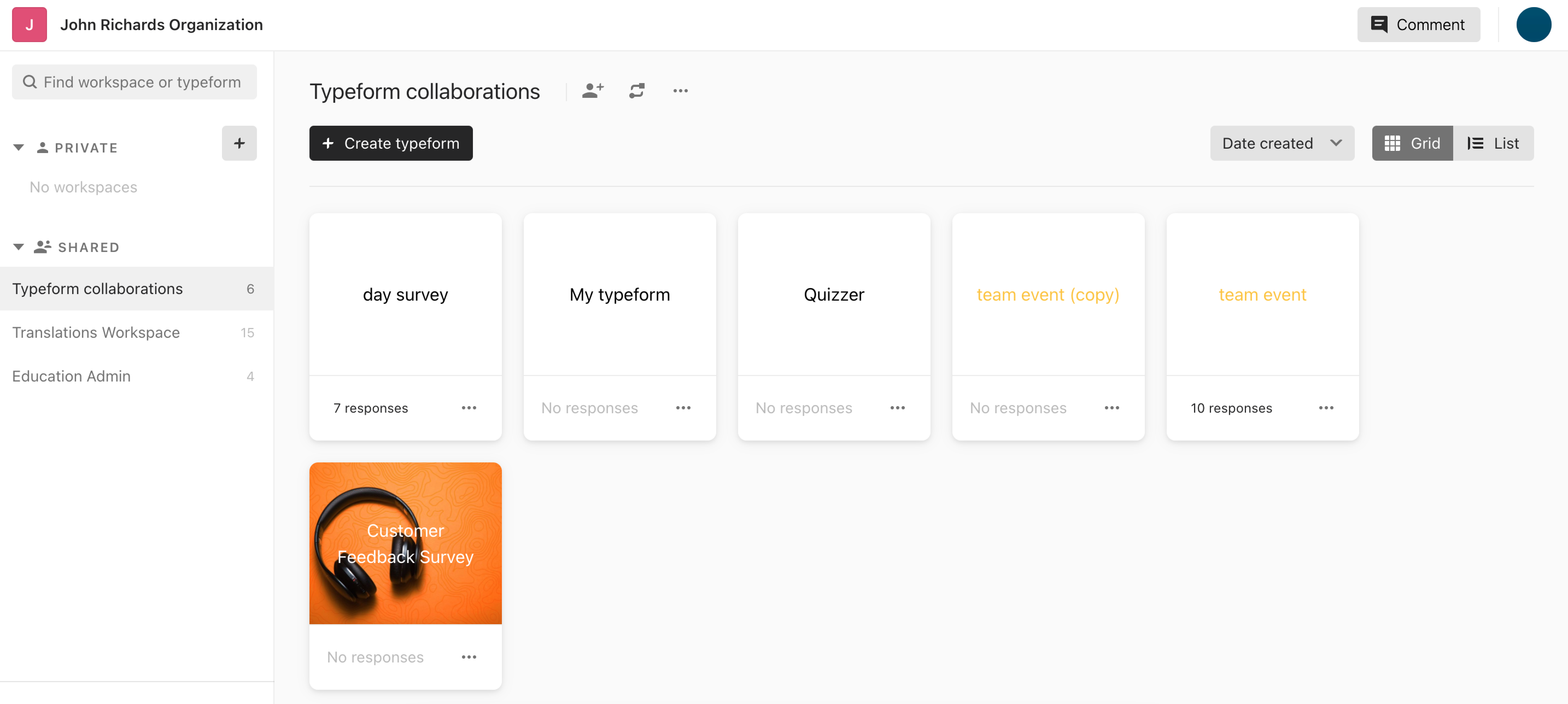Click the transfer ownership arrows icon
This screenshot has height=704, width=1568.
pos(637,91)
